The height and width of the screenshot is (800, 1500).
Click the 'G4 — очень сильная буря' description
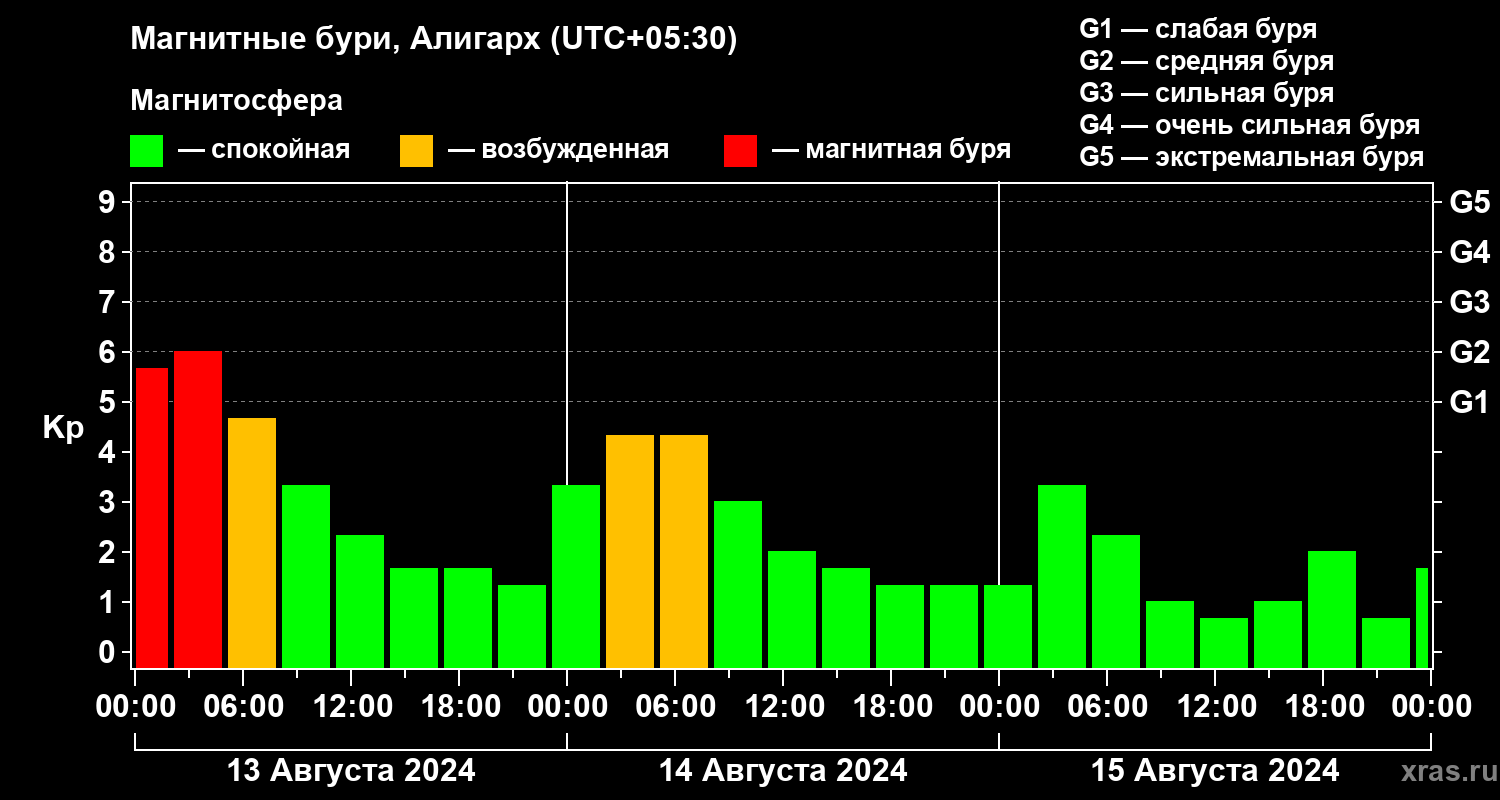(x=1249, y=125)
